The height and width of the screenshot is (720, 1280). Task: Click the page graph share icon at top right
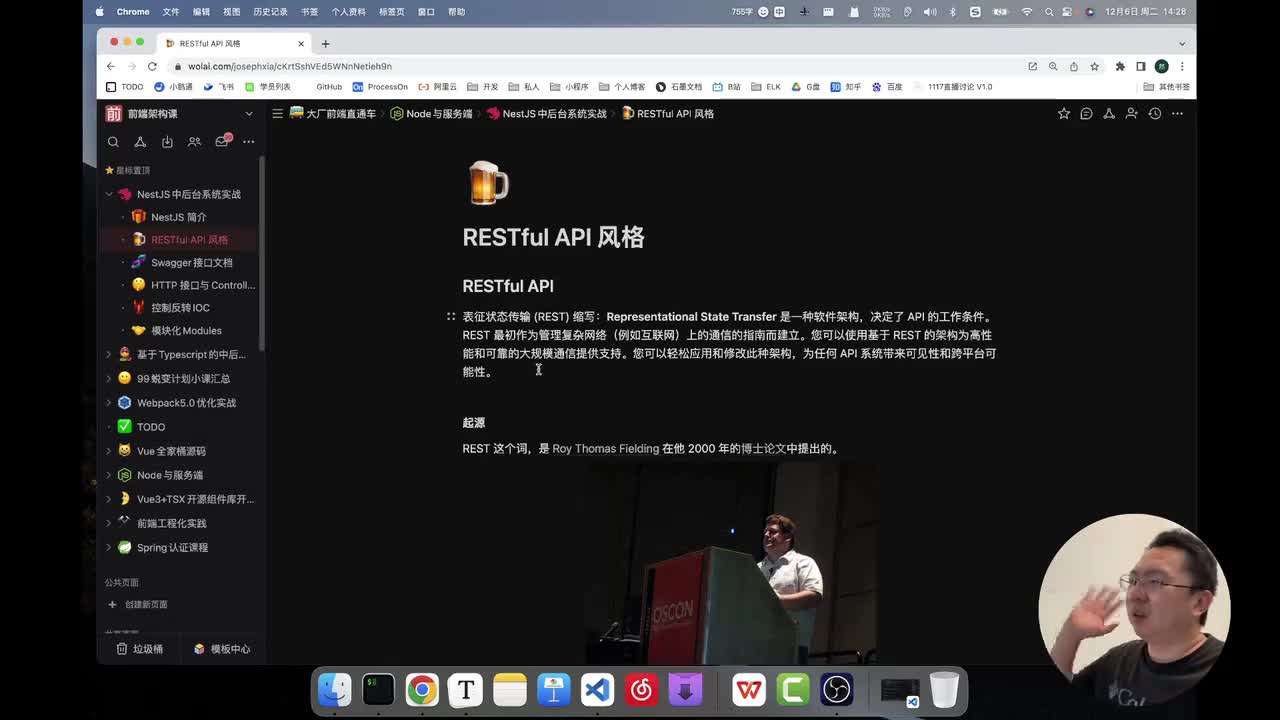point(1109,114)
